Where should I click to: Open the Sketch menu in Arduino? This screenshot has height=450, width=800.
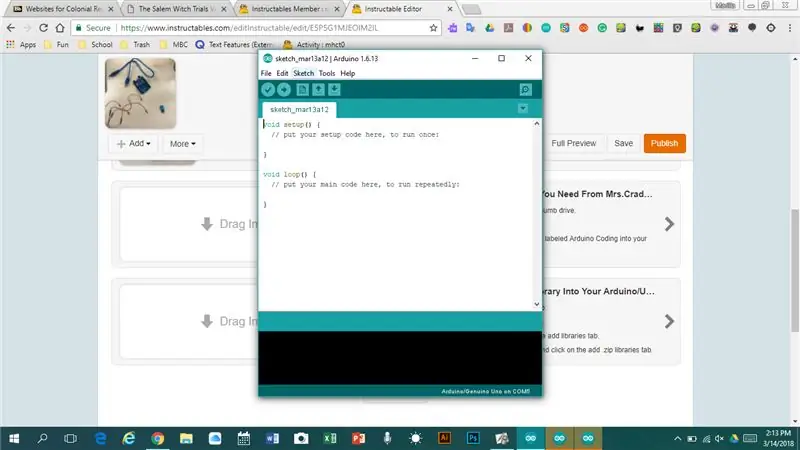304,73
